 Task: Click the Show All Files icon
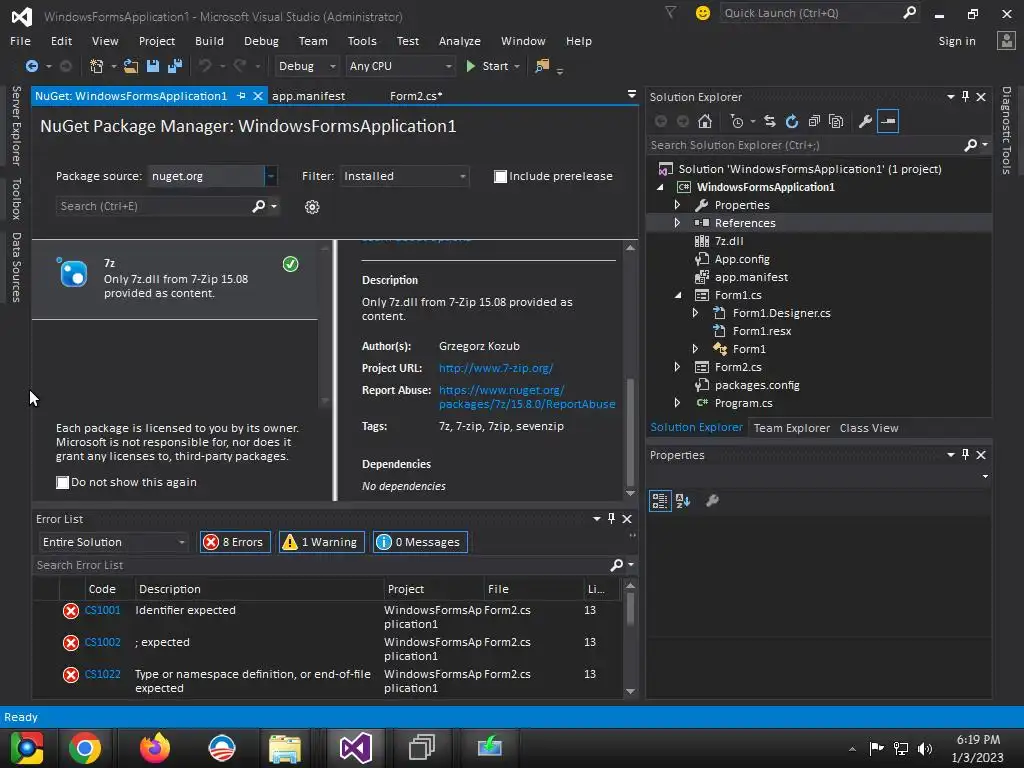tap(836, 121)
